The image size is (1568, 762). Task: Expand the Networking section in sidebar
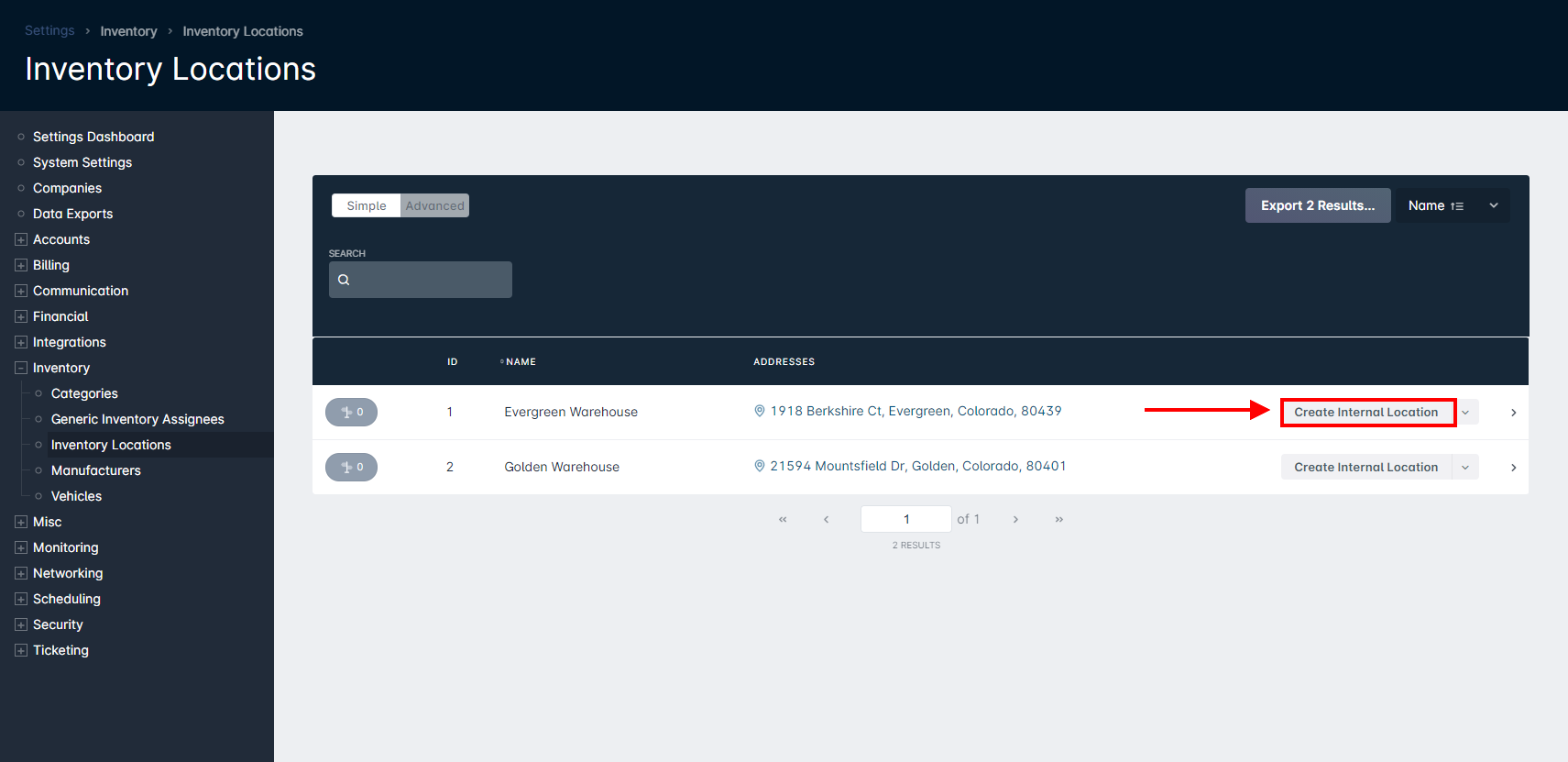(21, 573)
